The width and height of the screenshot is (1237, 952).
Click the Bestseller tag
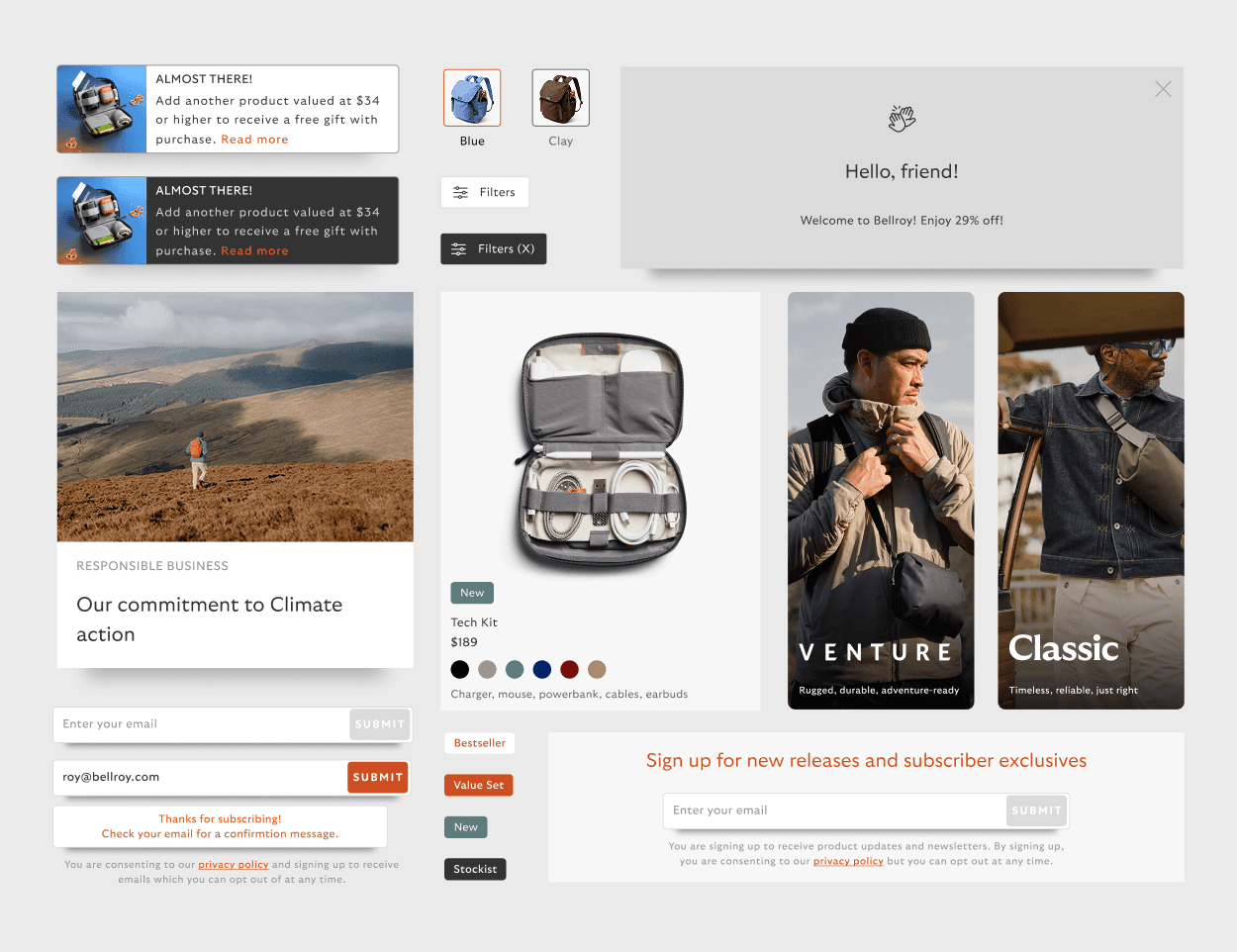480,743
